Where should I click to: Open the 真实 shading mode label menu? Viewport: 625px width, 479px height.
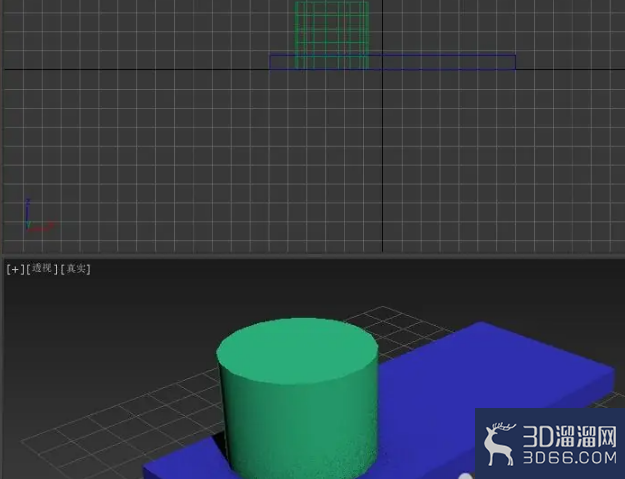tap(76, 269)
